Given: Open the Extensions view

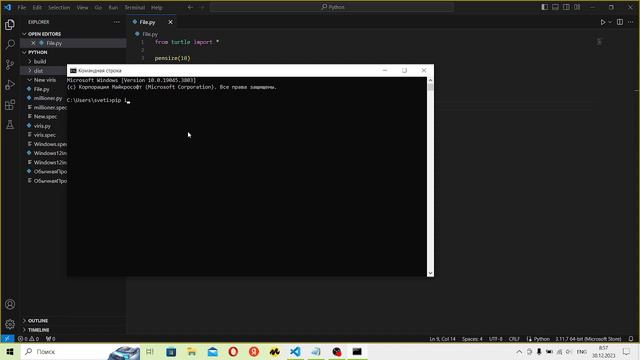Looking at the screenshot, I should (10, 104).
